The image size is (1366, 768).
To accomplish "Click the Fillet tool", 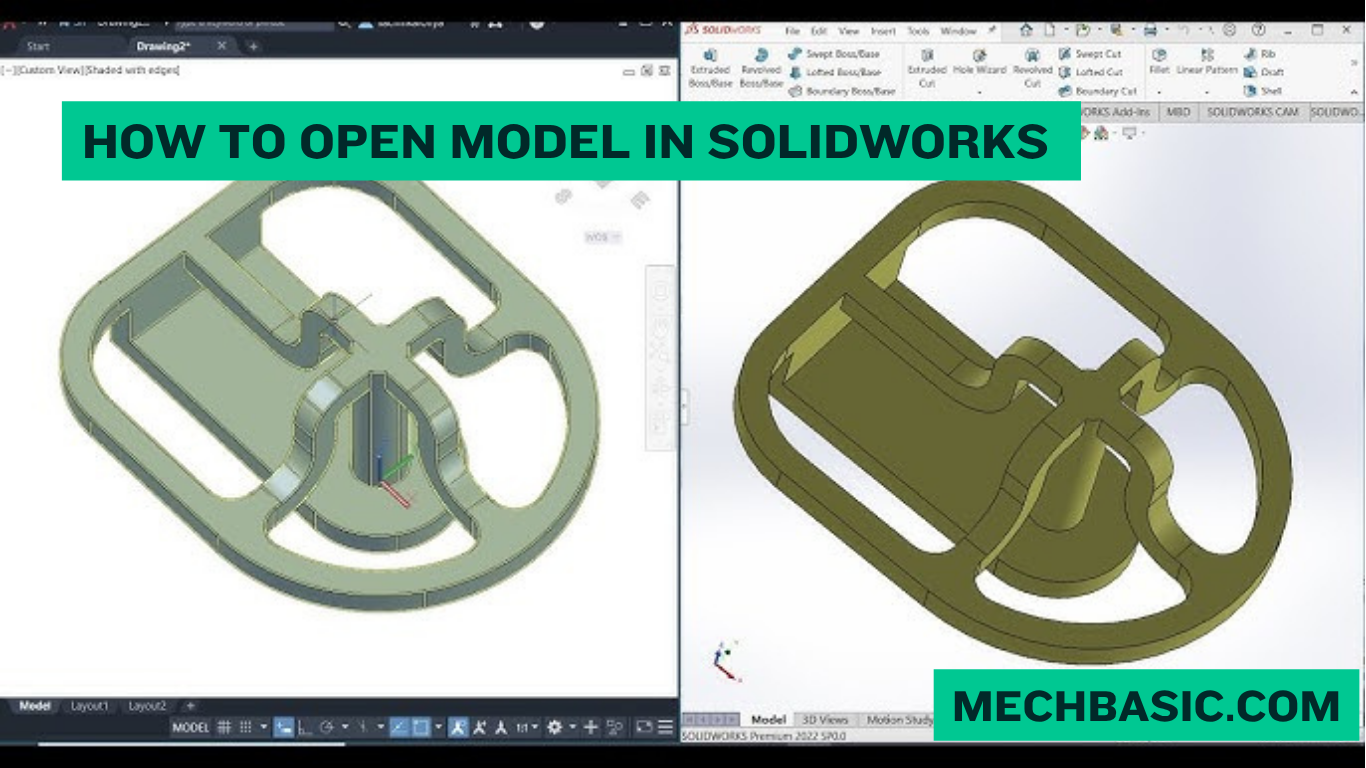I will coord(1159,63).
